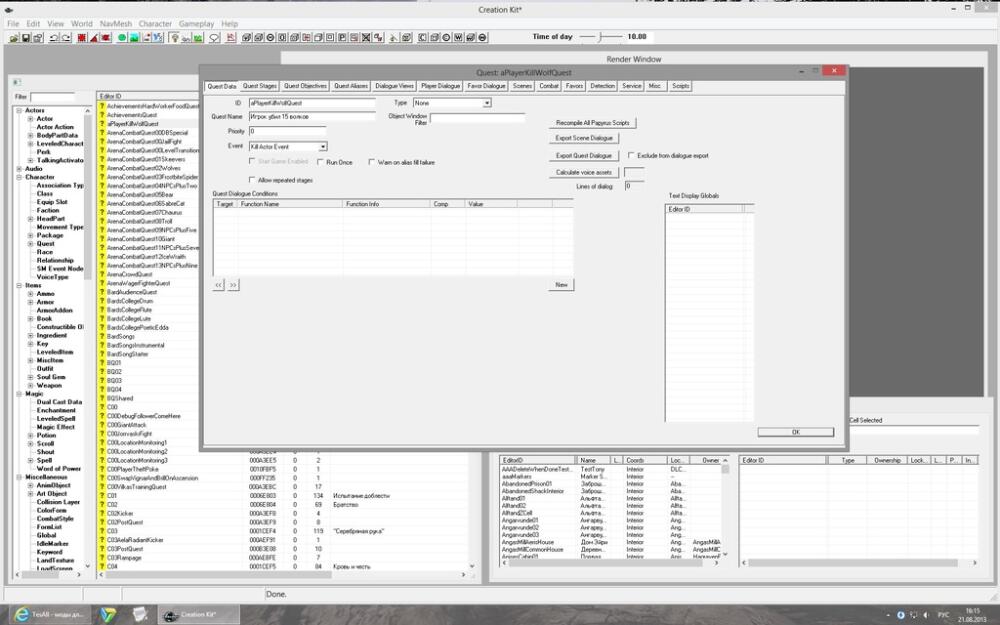Open the Google Drive taskbar icon
The image size is (1000, 625).
(108, 615)
